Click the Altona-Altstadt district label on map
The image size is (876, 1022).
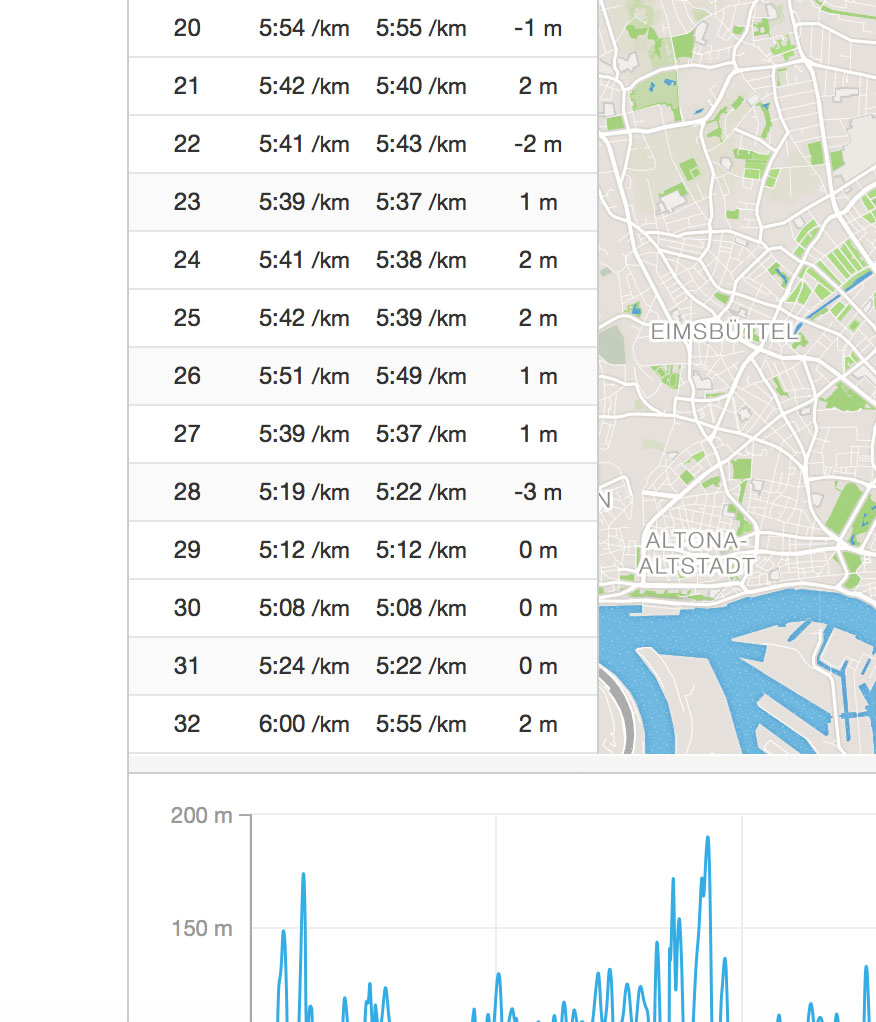pyautogui.click(x=696, y=553)
